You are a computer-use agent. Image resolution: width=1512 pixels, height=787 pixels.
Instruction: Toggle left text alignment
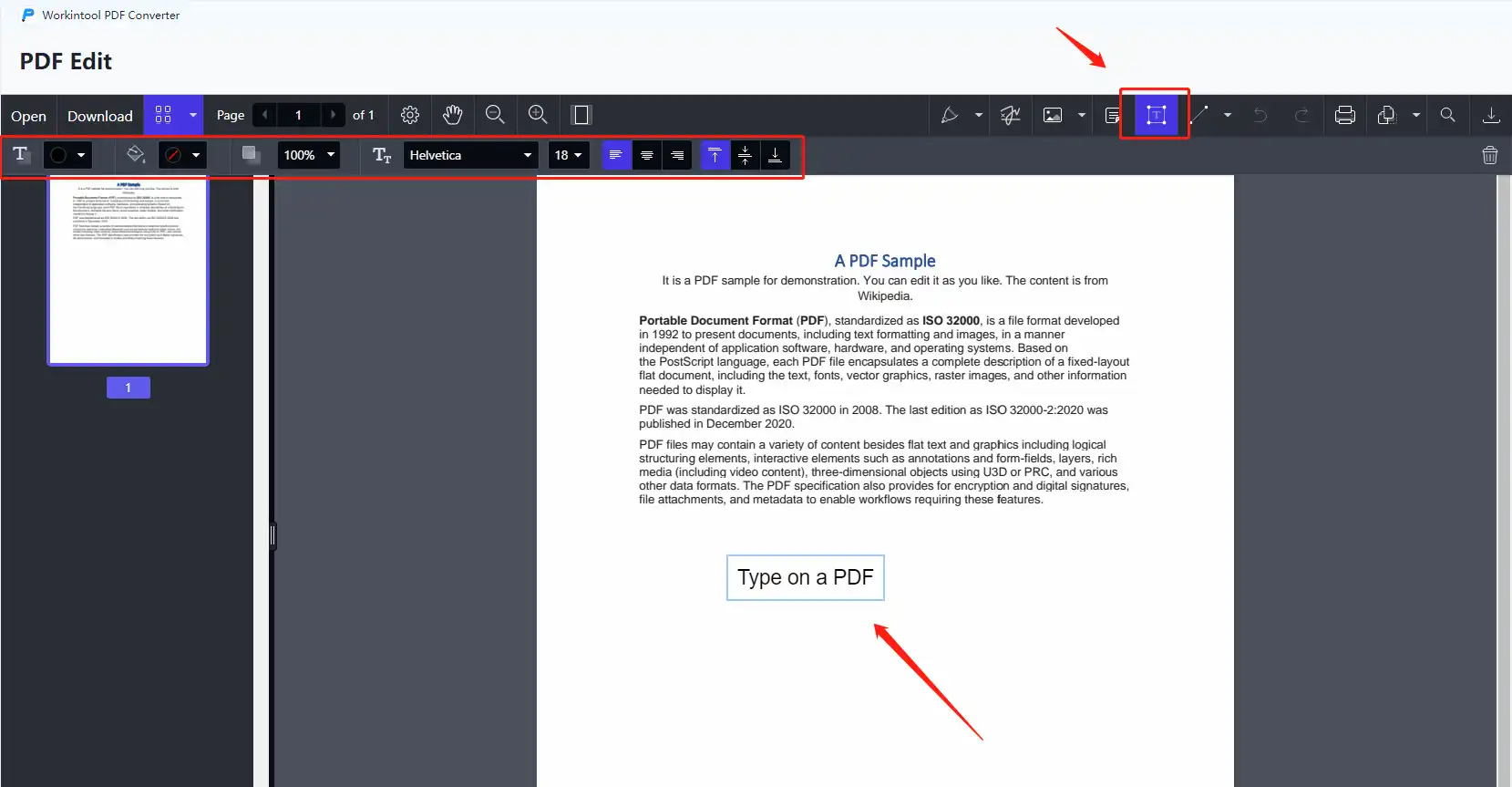pyautogui.click(x=616, y=155)
